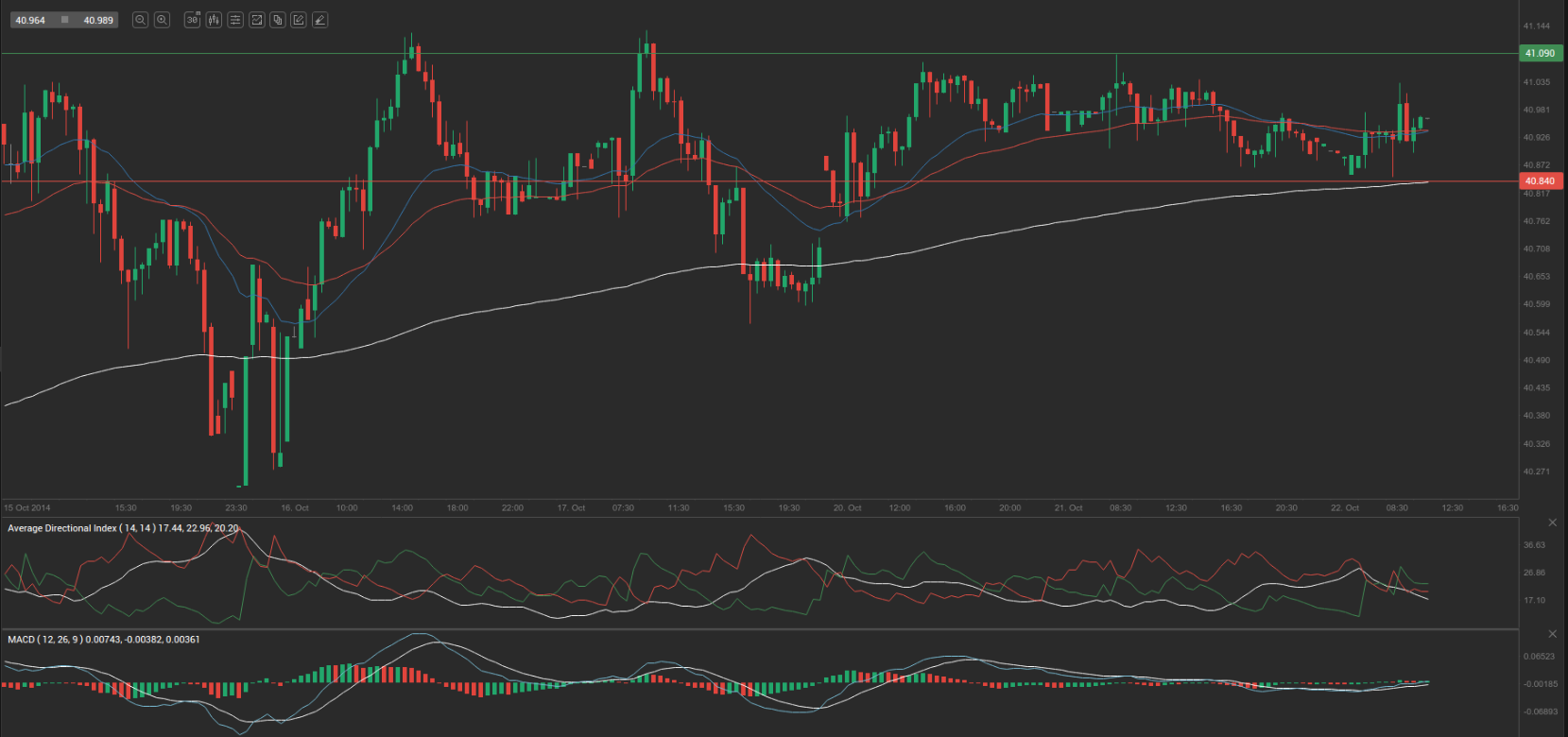
Task: Click the 40.989 ask price value
Action: (98, 20)
